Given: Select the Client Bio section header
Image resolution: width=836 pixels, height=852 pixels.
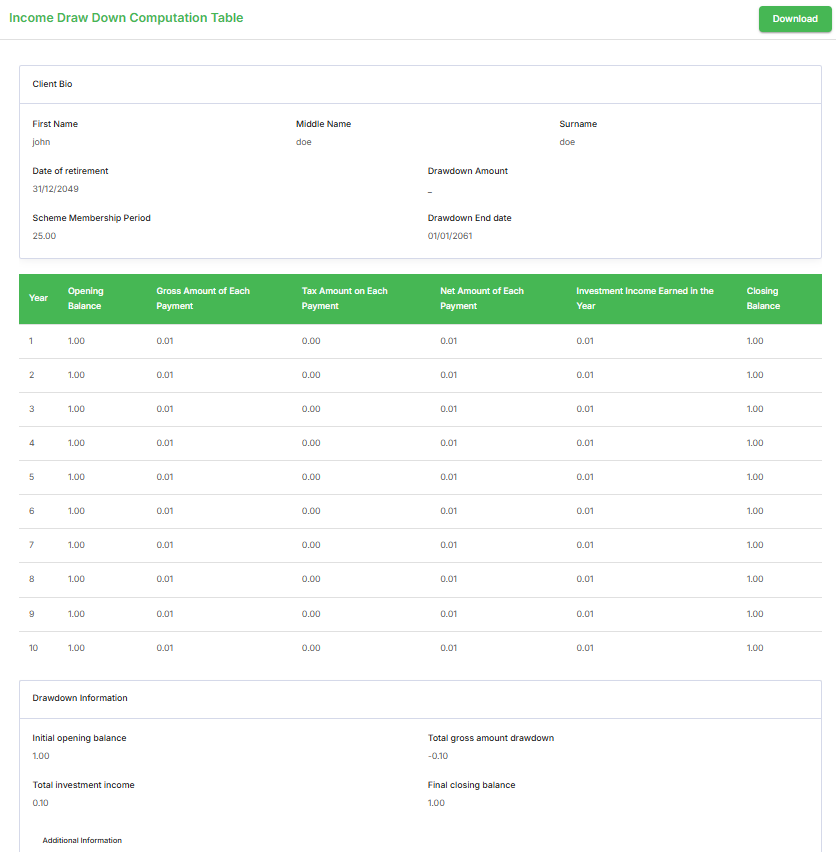Looking at the screenshot, I should pyautogui.click(x=52, y=84).
